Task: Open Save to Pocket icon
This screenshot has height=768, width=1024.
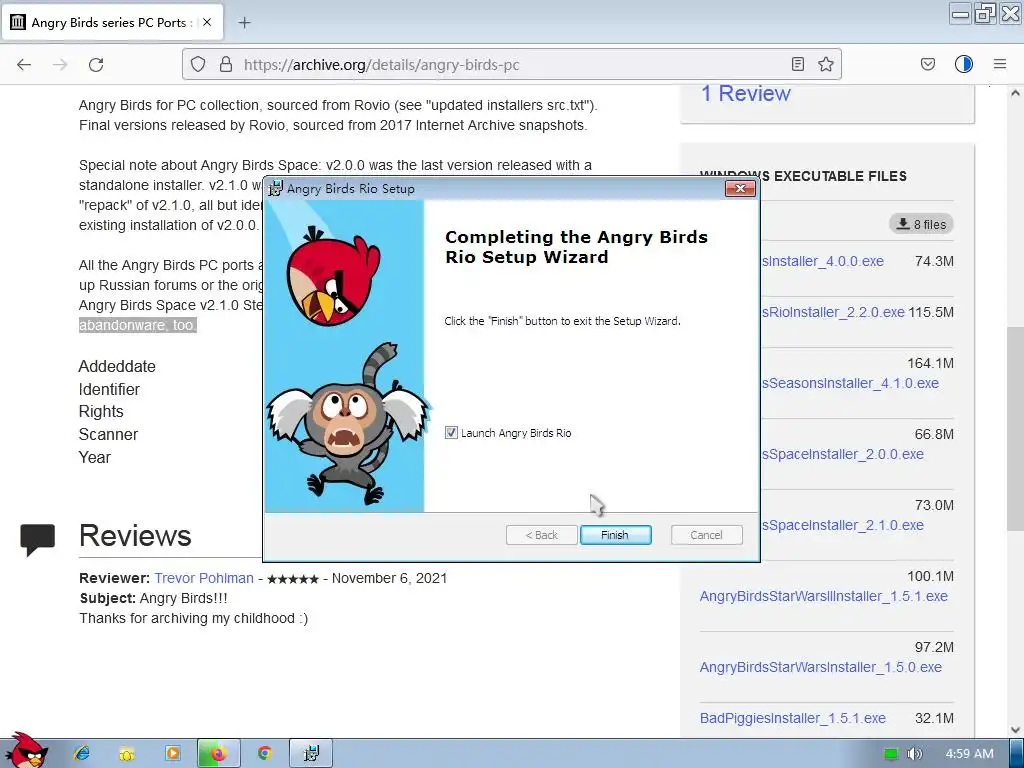Action: pos(927,64)
